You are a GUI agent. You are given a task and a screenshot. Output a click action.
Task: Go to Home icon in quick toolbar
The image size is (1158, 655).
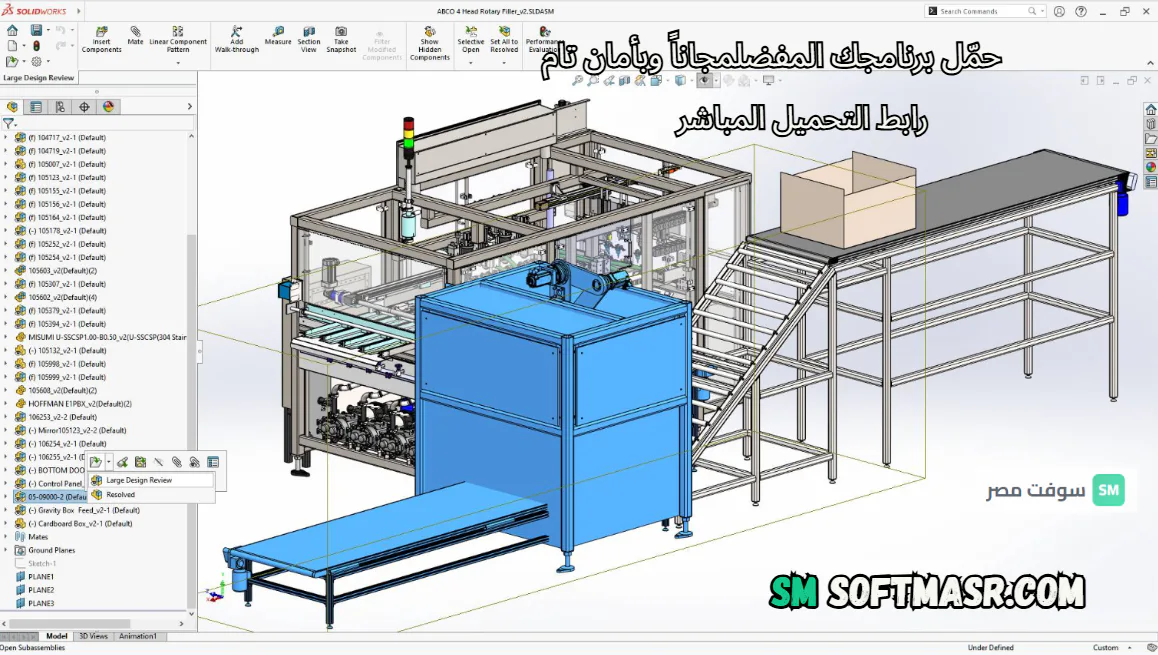[x=13, y=30]
